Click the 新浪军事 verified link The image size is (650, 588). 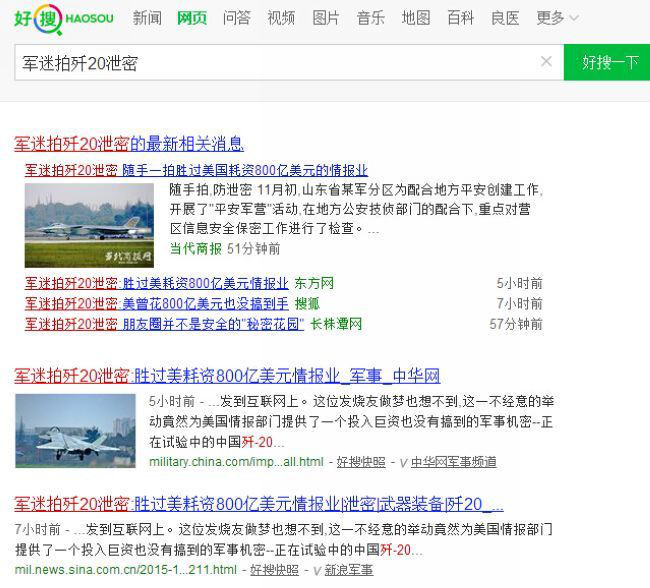point(348,569)
